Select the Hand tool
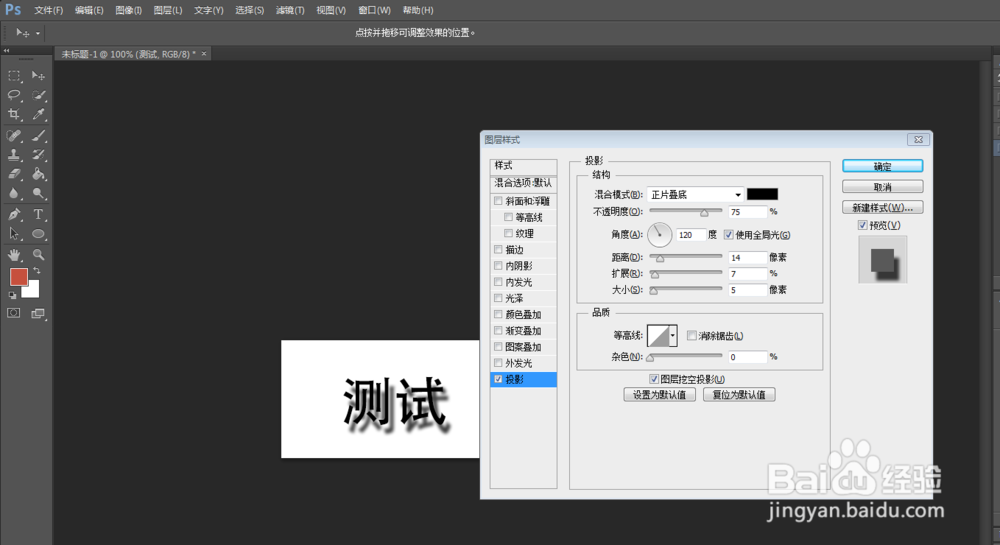Viewport: 1000px width, 545px height. [x=14, y=255]
